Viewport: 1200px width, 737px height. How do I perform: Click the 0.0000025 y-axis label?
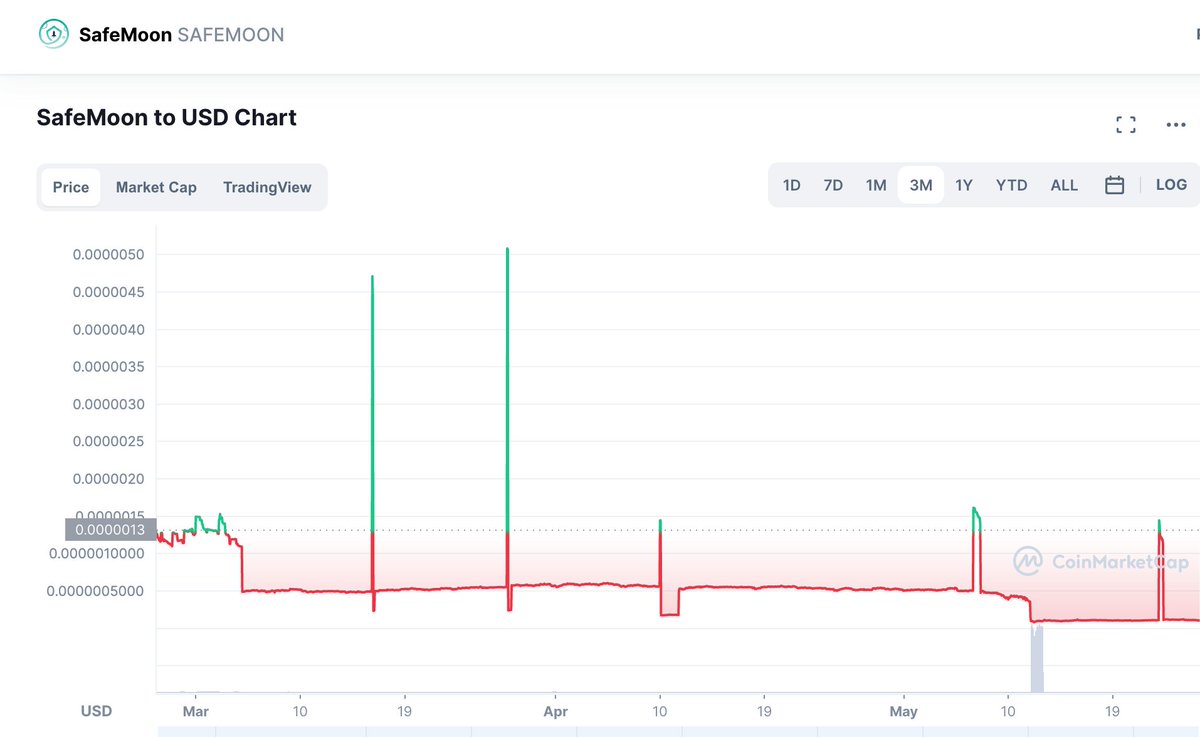click(x=108, y=442)
